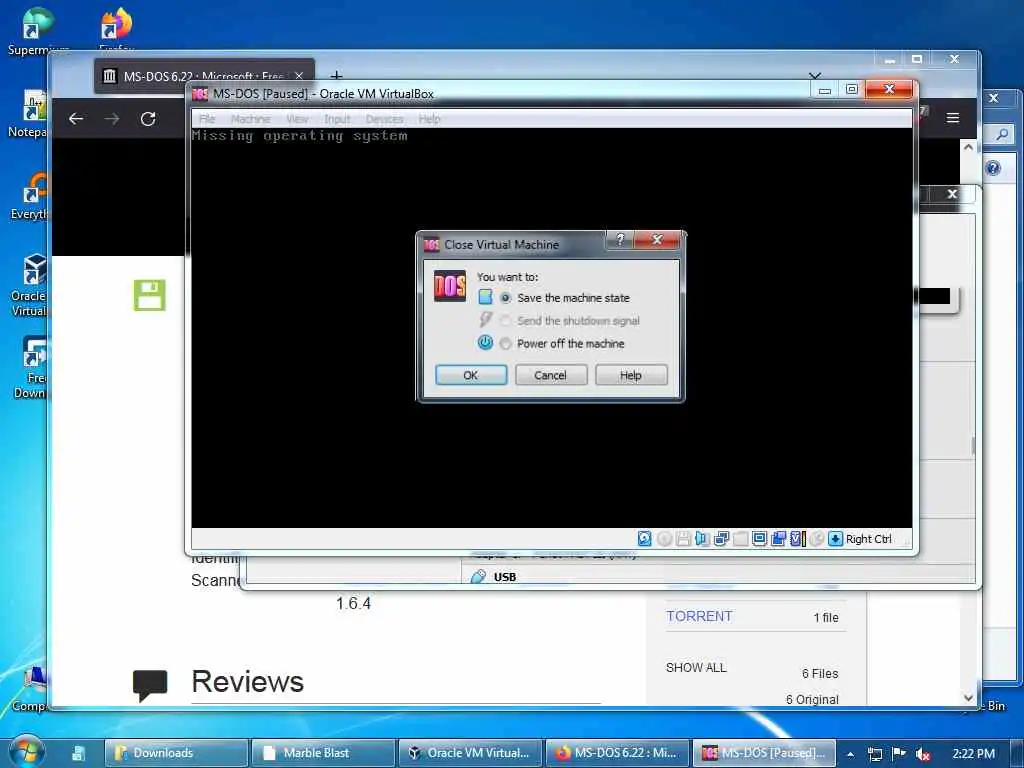This screenshot has height=768, width=1024.
Task: Click the V virtualization features icon in status bar
Action: (797, 539)
